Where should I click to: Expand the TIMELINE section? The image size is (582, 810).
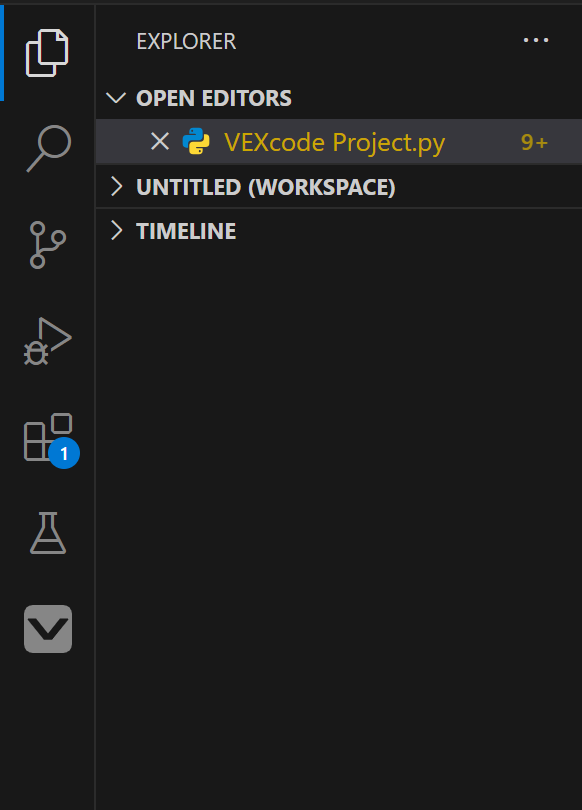pyautogui.click(x=117, y=230)
